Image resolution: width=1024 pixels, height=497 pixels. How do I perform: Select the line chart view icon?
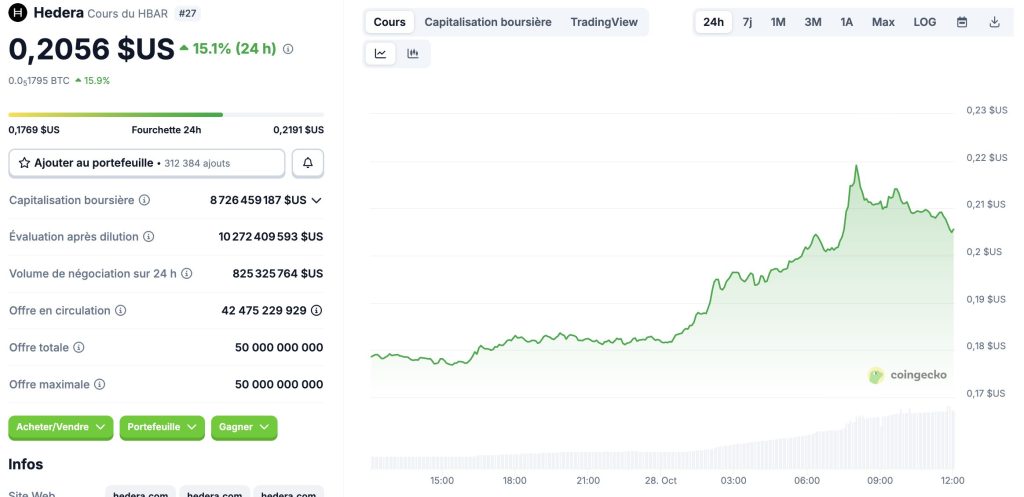point(381,54)
